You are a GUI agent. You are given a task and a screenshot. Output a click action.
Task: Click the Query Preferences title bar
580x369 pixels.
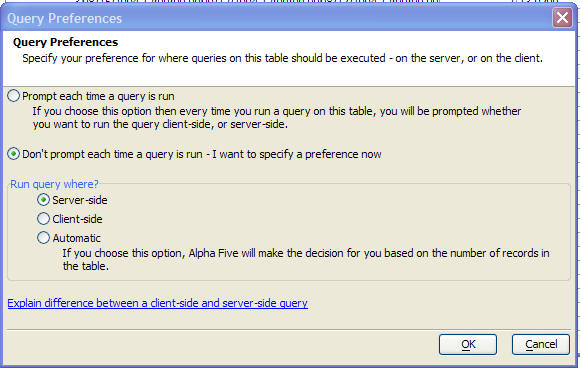277,18
